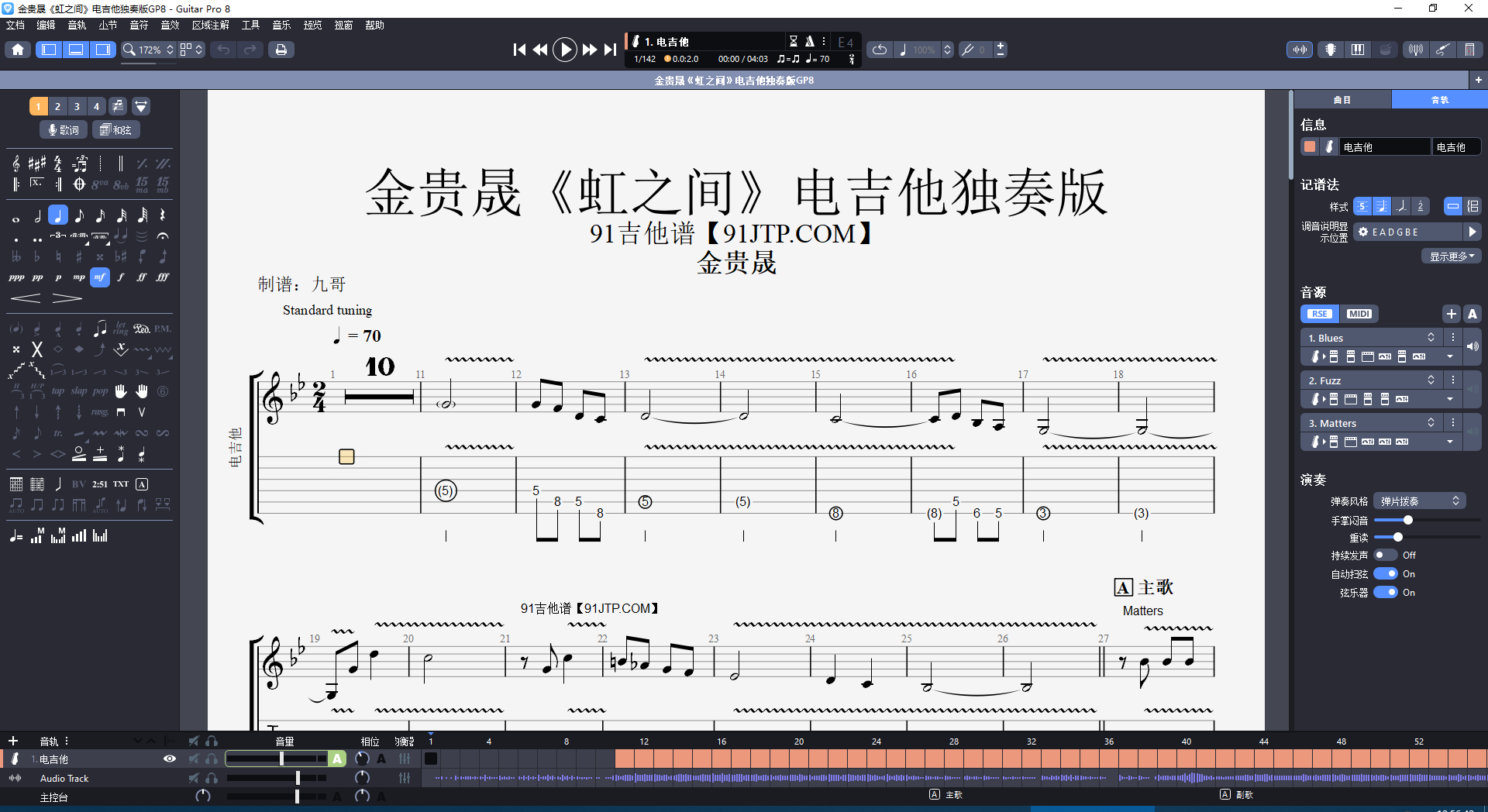1488x812 pixels.
Task: Rewind one bar with the rewind button
Action: [540, 50]
